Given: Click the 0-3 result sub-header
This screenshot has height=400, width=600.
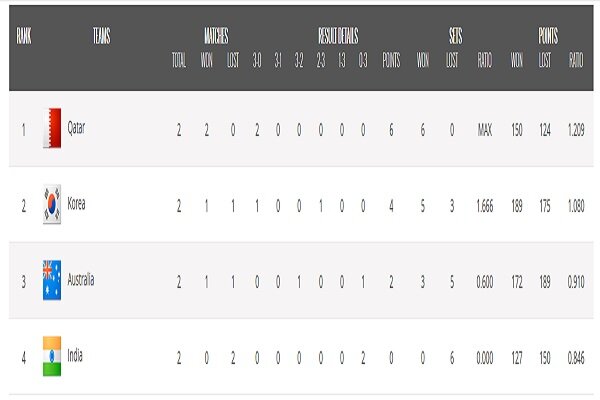Looking at the screenshot, I should click(x=363, y=60).
